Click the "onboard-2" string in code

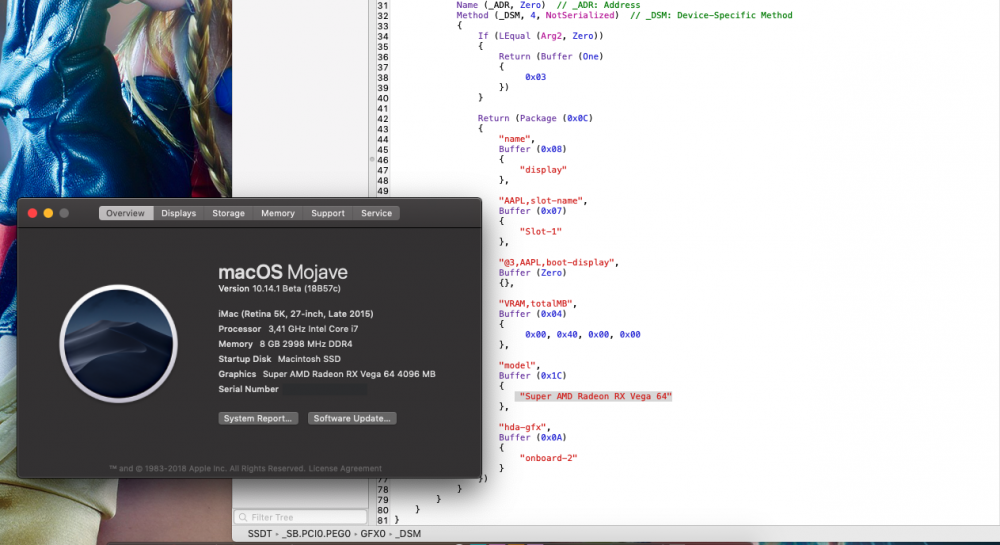[x=548, y=458]
